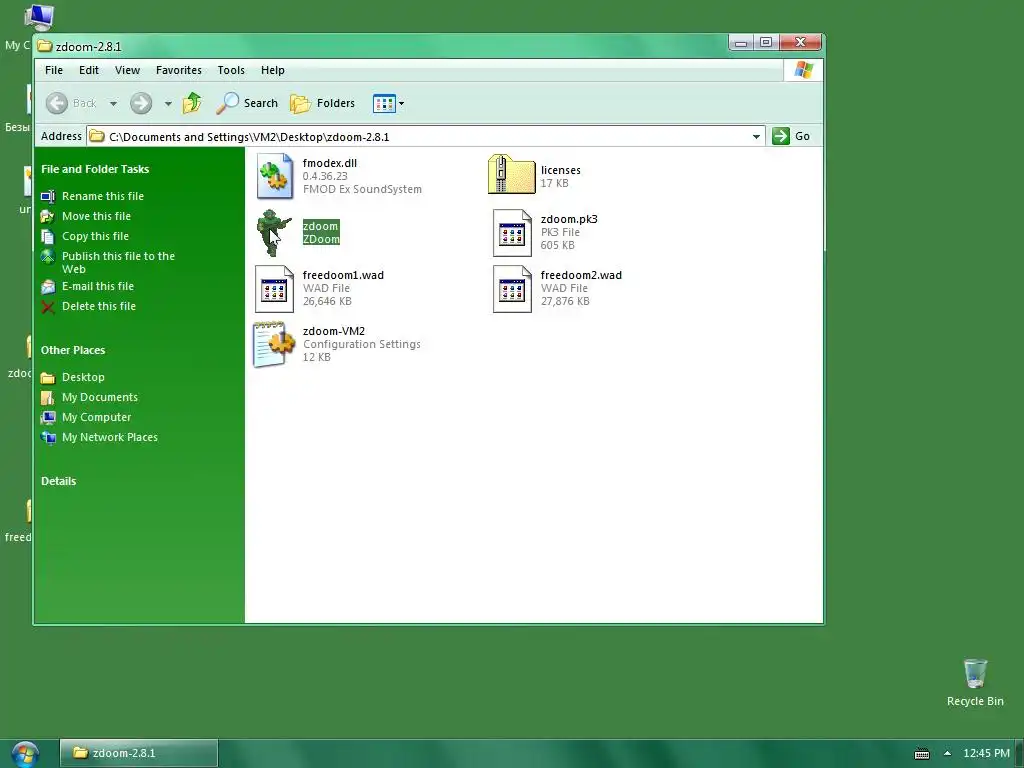The height and width of the screenshot is (768, 1024).
Task: Collapse the Other Places section header
Action: [72, 350]
